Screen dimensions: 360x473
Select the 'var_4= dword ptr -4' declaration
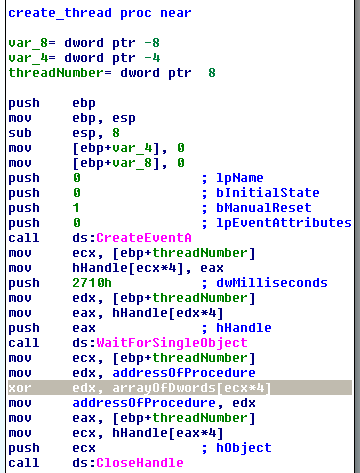pos(84,58)
